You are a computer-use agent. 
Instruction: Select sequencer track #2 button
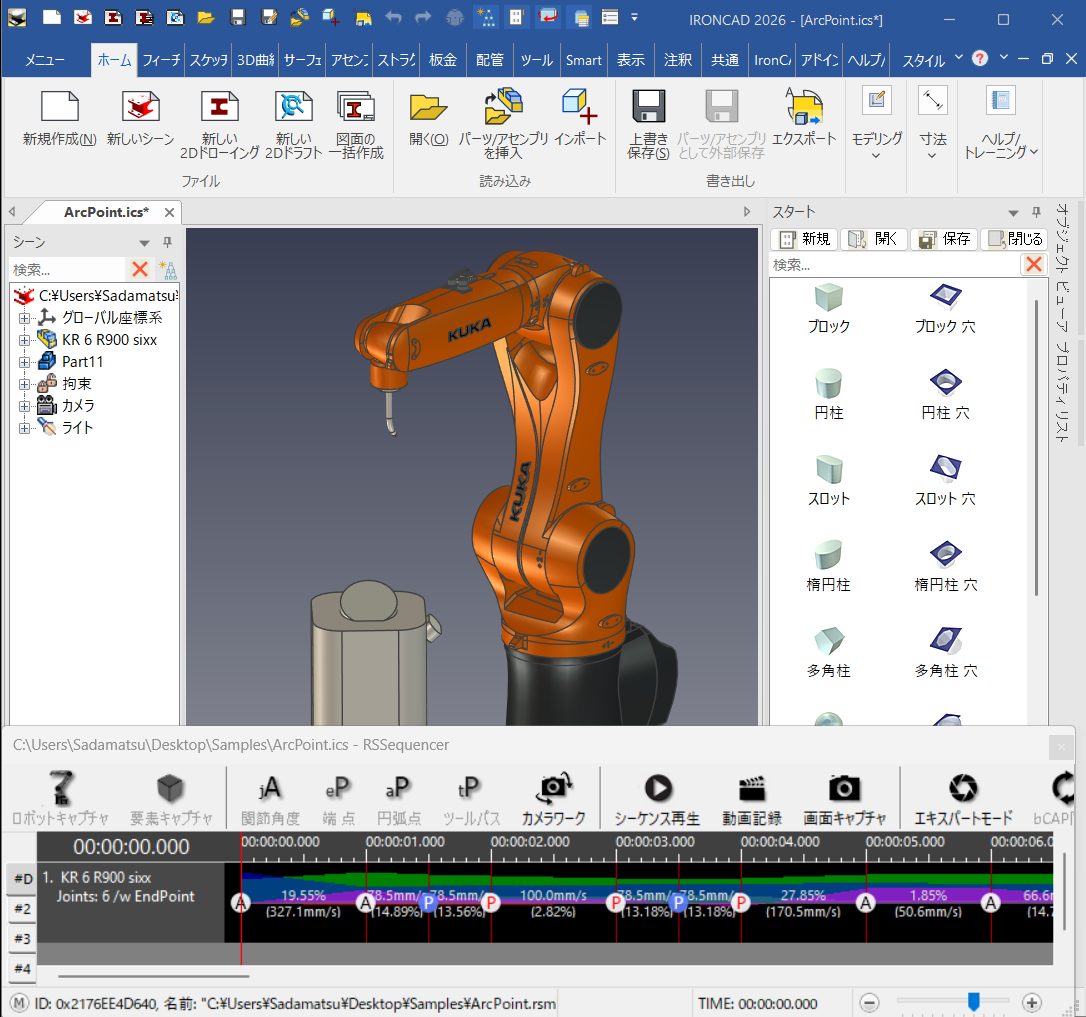point(22,909)
